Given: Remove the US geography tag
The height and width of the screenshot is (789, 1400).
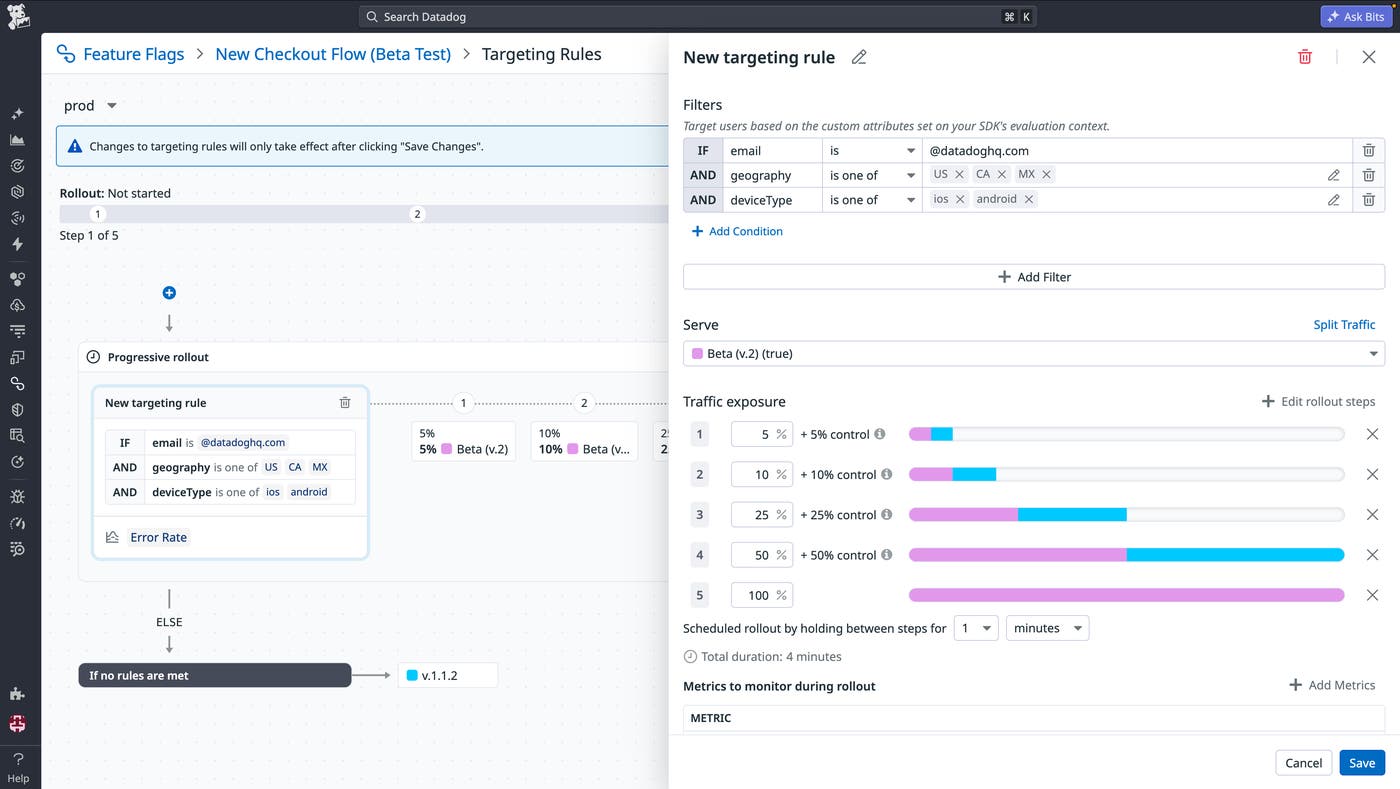Looking at the screenshot, I should 960,174.
